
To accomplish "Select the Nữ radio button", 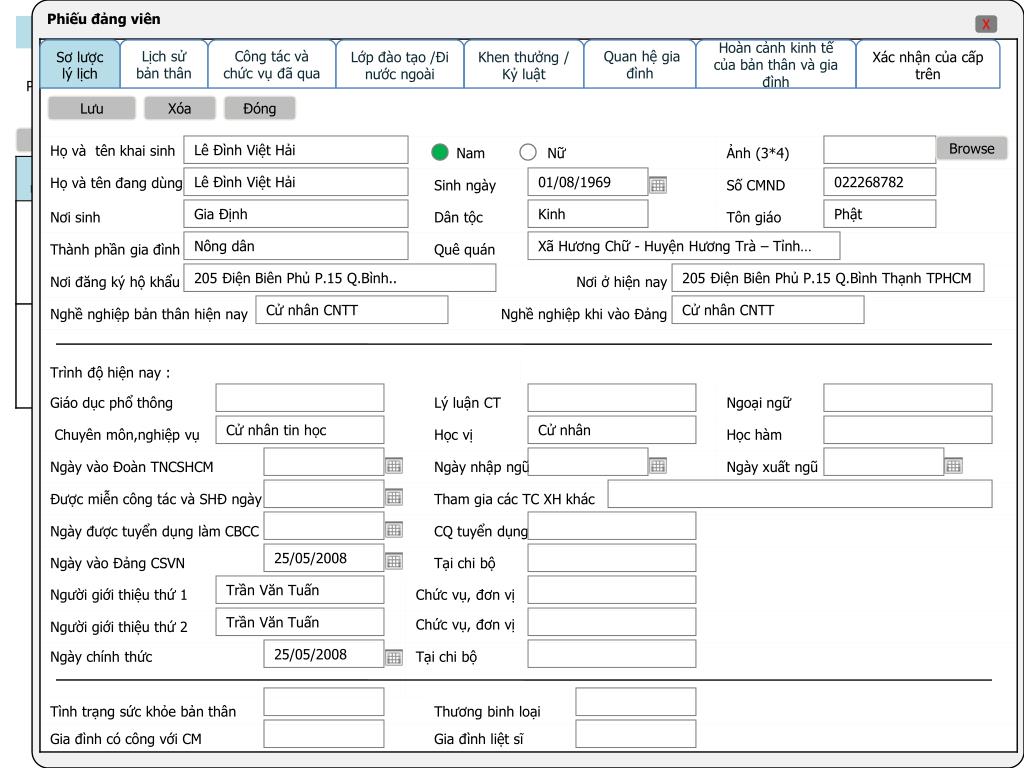I will click(x=528, y=152).
